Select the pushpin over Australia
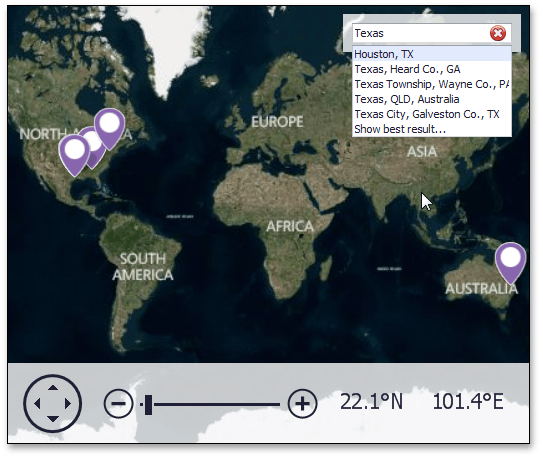This screenshot has height=459, width=543. tap(510, 263)
